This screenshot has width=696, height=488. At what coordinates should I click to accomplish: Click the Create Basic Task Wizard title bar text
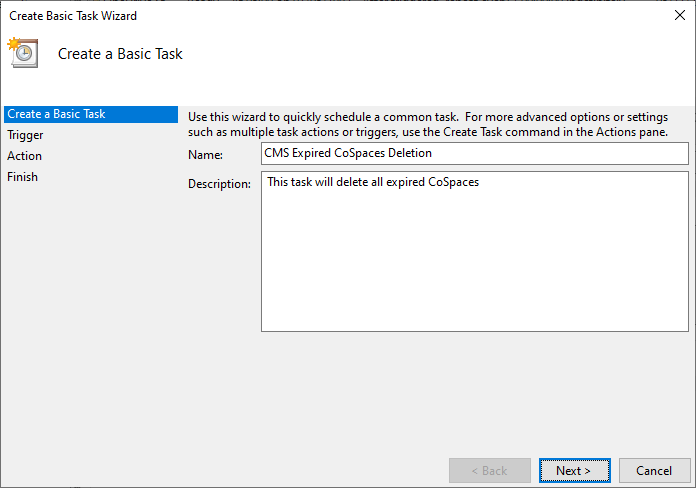click(x=73, y=16)
